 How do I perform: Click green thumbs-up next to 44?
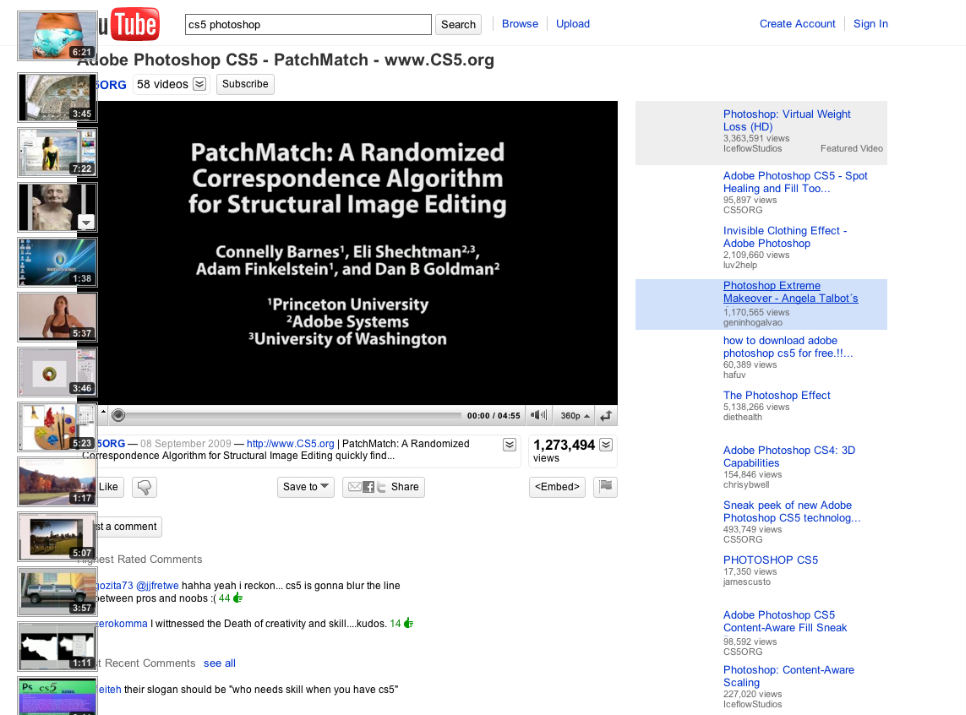tap(238, 598)
